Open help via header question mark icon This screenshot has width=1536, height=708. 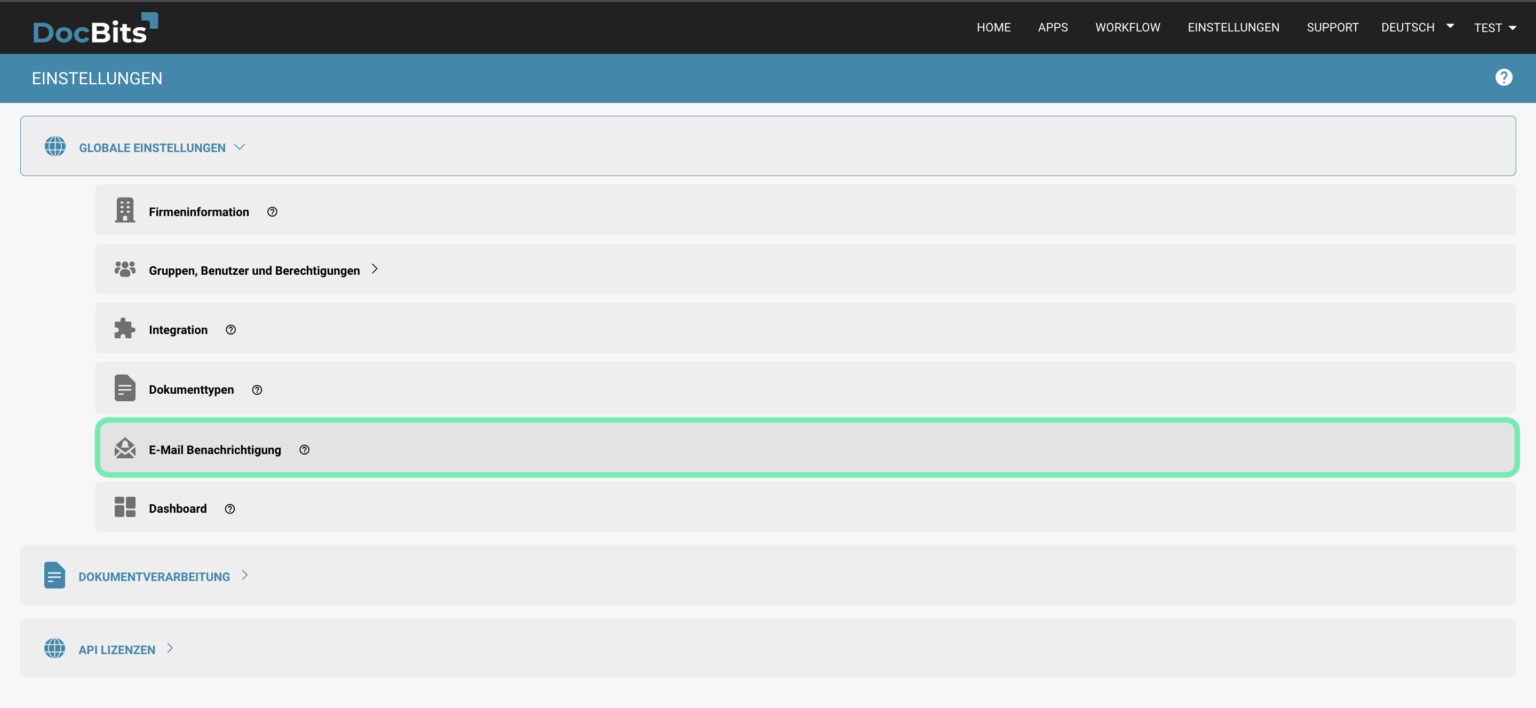tap(1503, 78)
